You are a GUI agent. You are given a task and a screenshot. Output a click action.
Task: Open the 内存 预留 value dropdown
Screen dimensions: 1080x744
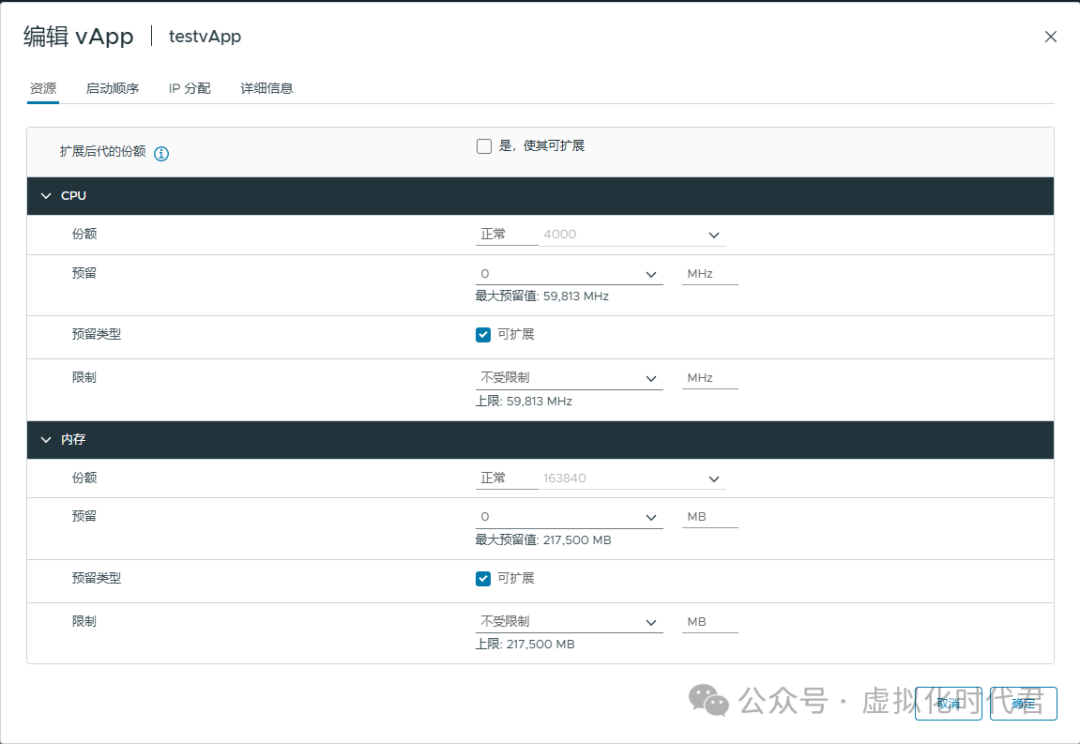[569, 517]
